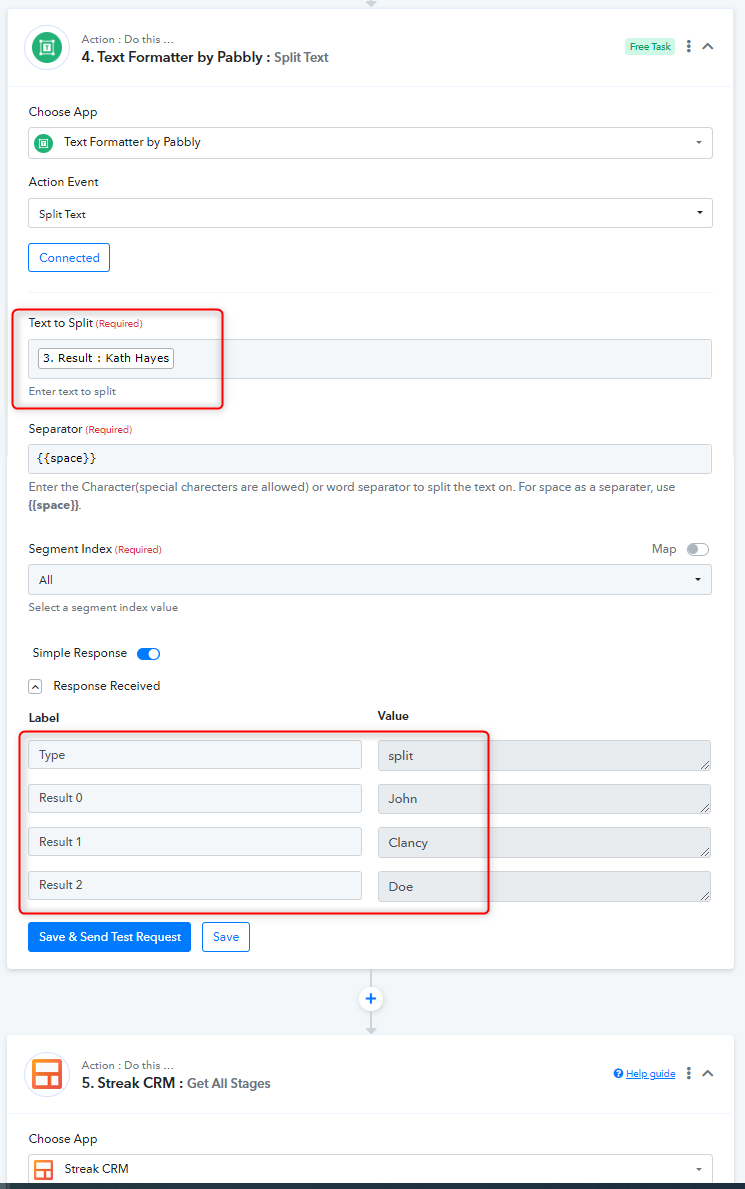
Task: Open the Split Text action event dropdown
Action: [370, 213]
